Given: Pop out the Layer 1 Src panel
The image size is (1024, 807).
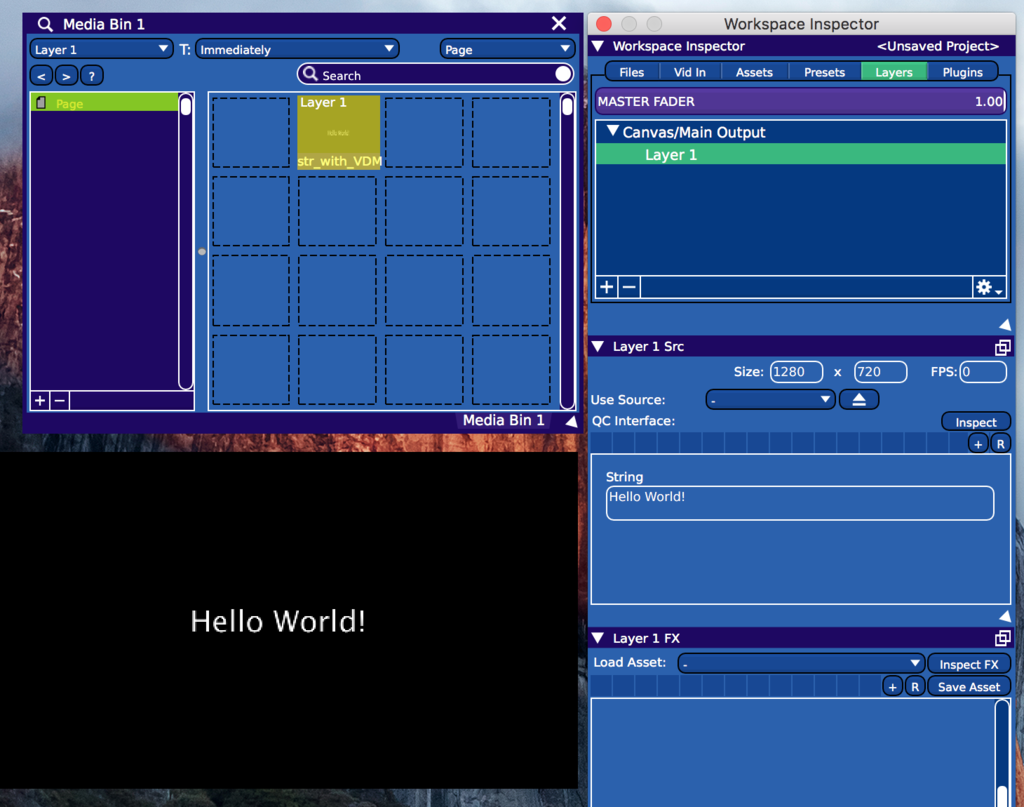Looking at the screenshot, I should [1002, 347].
